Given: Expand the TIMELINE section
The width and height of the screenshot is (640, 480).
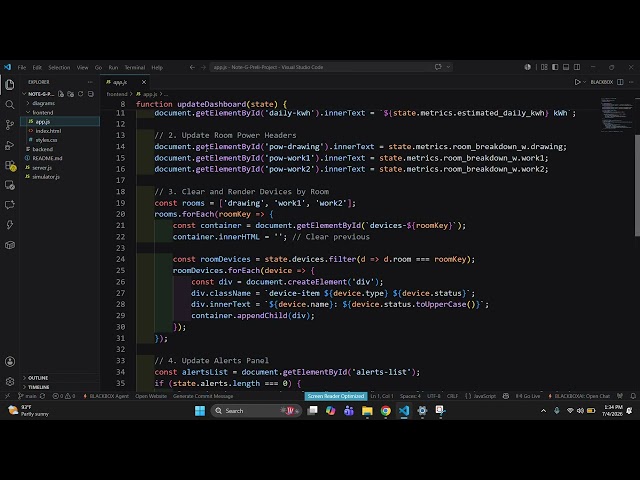Looking at the screenshot, I should point(39,387).
